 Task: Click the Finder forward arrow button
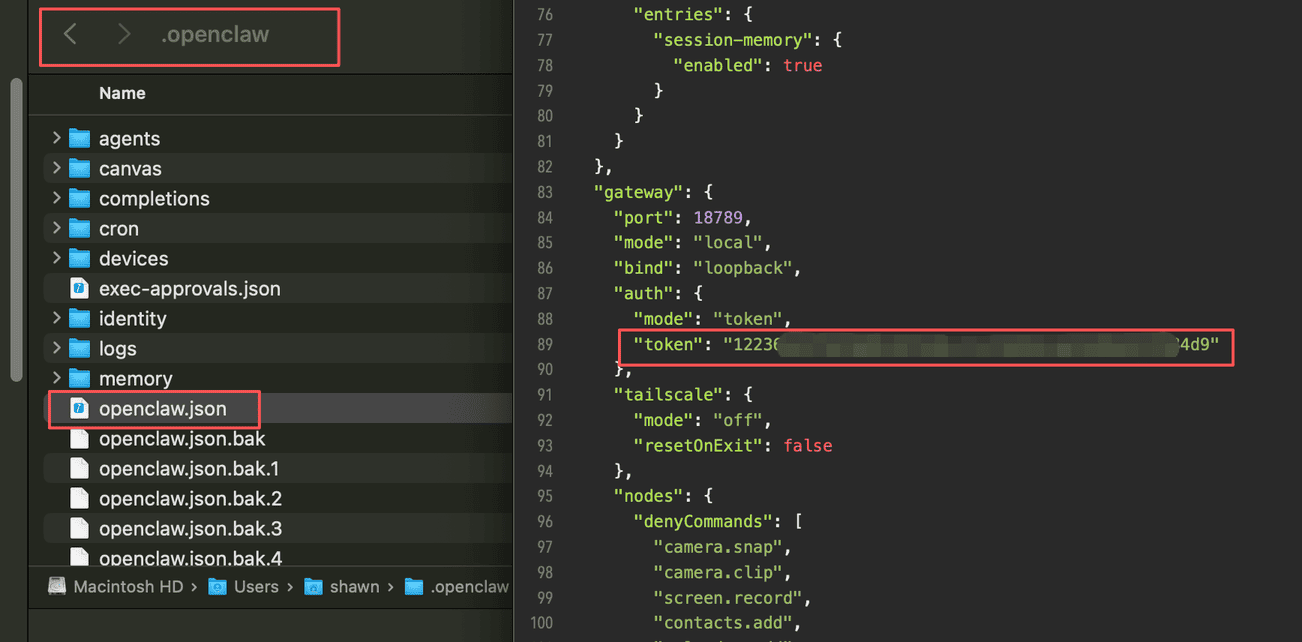pos(124,35)
